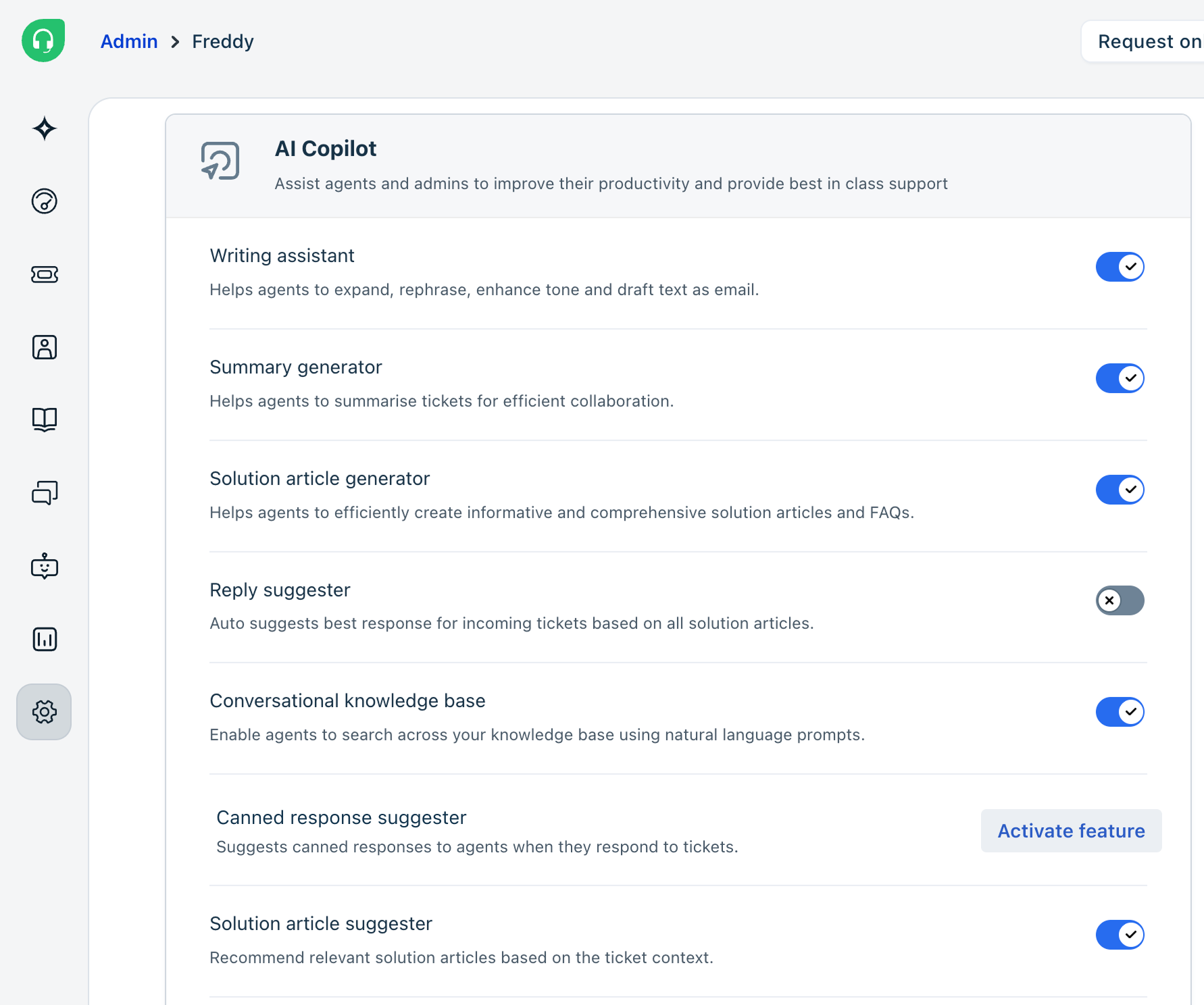Viewport: 1204px width, 1005px height.
Task: Click 'Enable agents to search across' description
Action: [x=537, y=735]
